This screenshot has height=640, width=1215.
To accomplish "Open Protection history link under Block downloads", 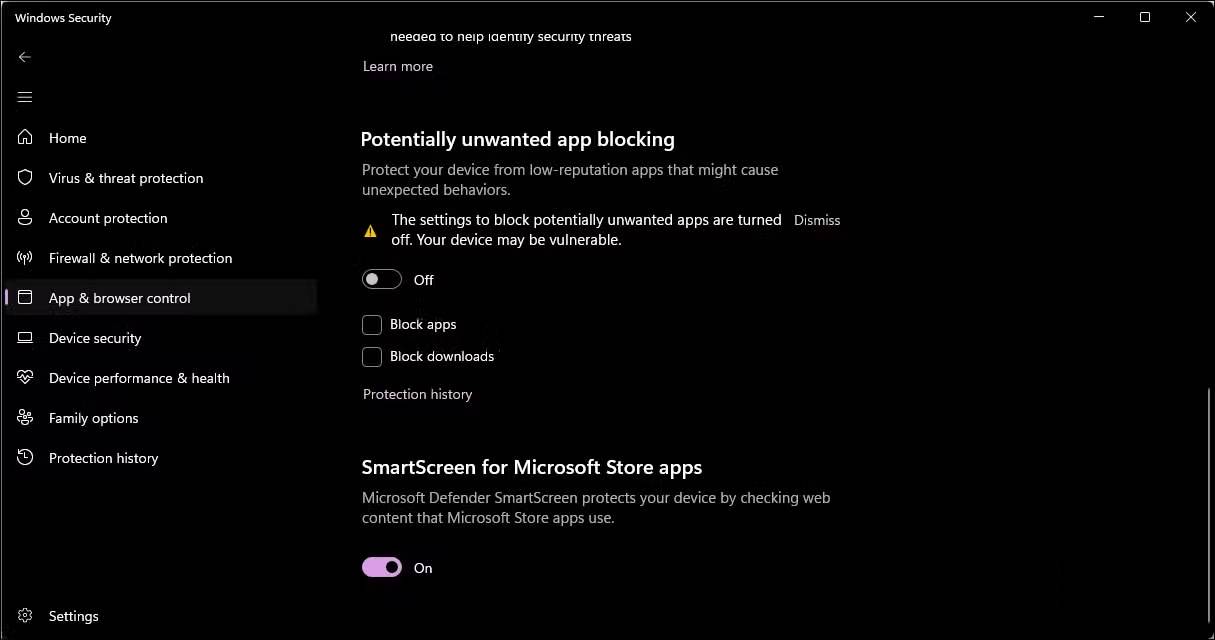I will (417, 394).
